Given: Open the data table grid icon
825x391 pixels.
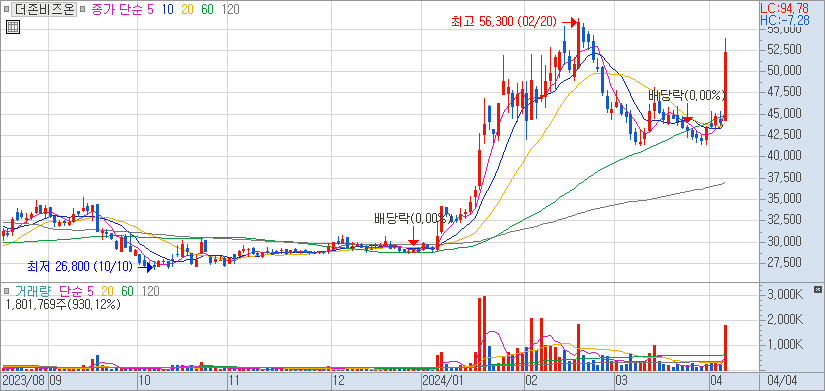Looking at the screenshot, I should coord(13,27).
